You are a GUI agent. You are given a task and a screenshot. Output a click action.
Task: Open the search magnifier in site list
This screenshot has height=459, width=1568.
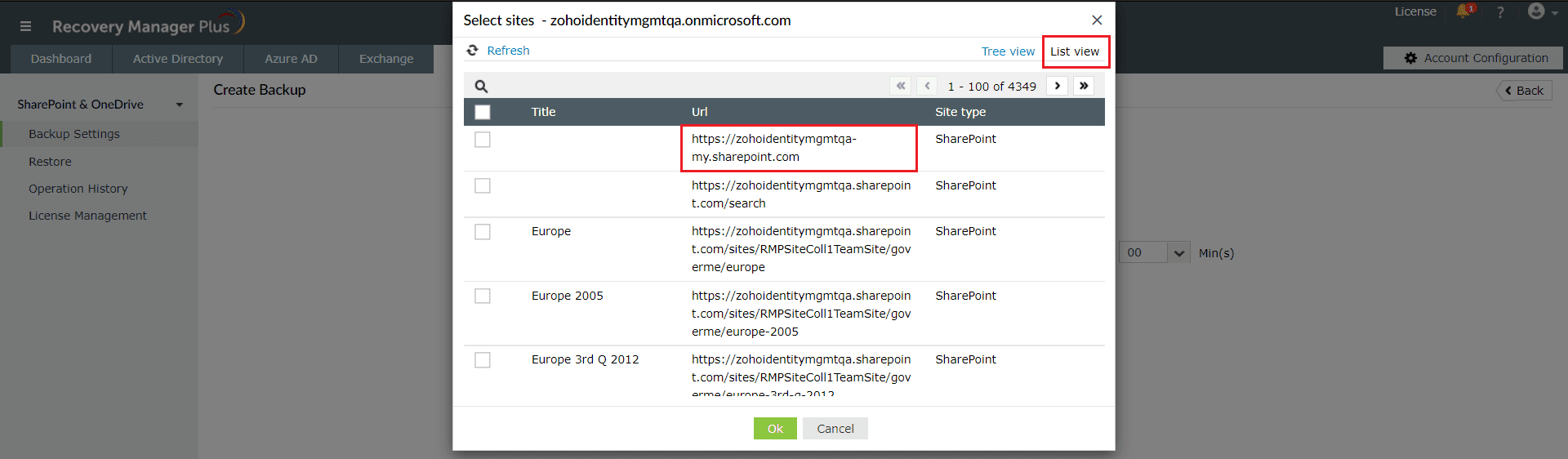coord(481,87)
